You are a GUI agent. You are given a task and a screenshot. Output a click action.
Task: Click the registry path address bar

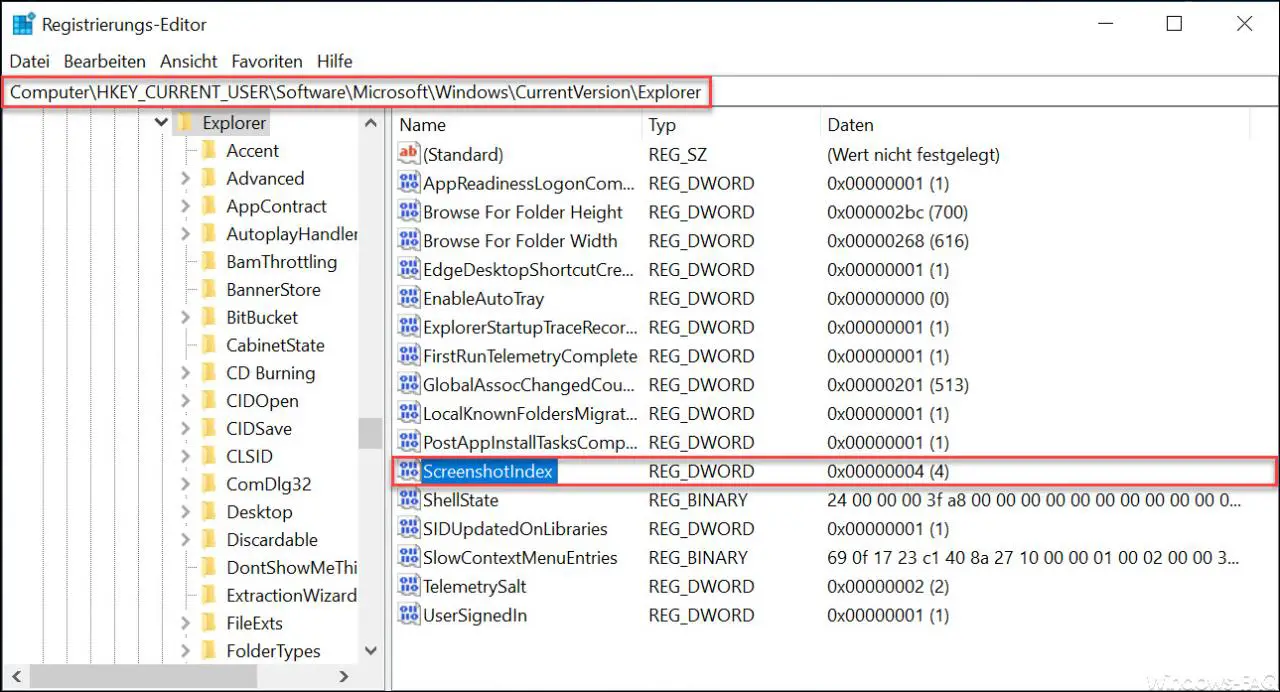[x=640, y=92]
